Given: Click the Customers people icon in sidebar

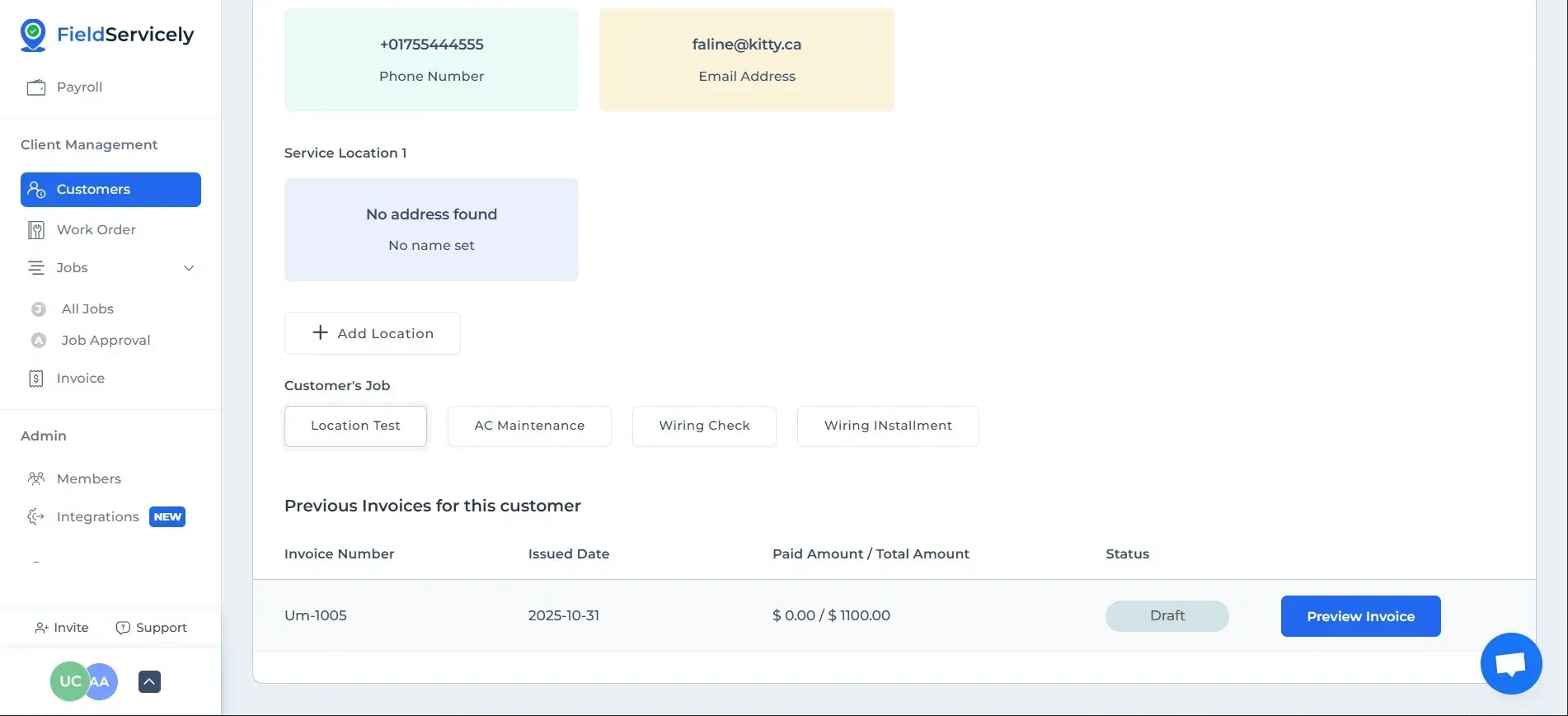Looking at the screenshot, I should 36,190.
